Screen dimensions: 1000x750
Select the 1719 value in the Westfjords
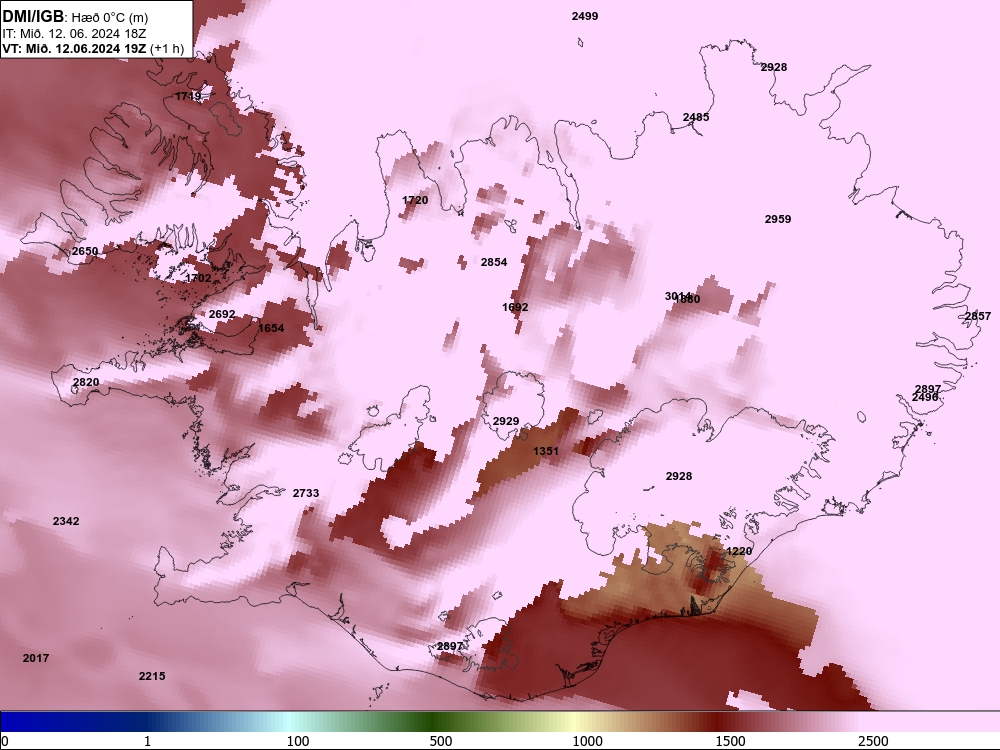point(189,96)
